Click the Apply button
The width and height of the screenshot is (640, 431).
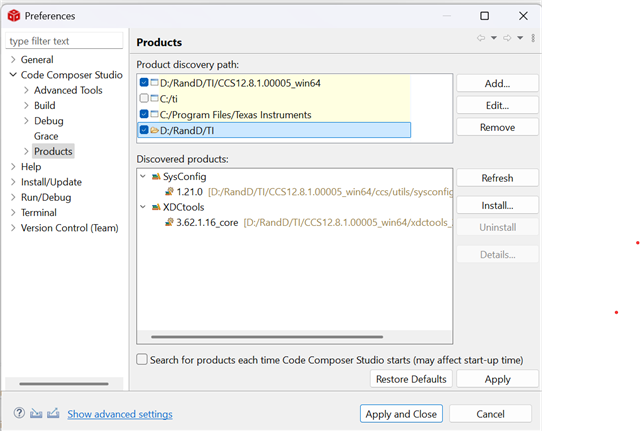[497, 379]
